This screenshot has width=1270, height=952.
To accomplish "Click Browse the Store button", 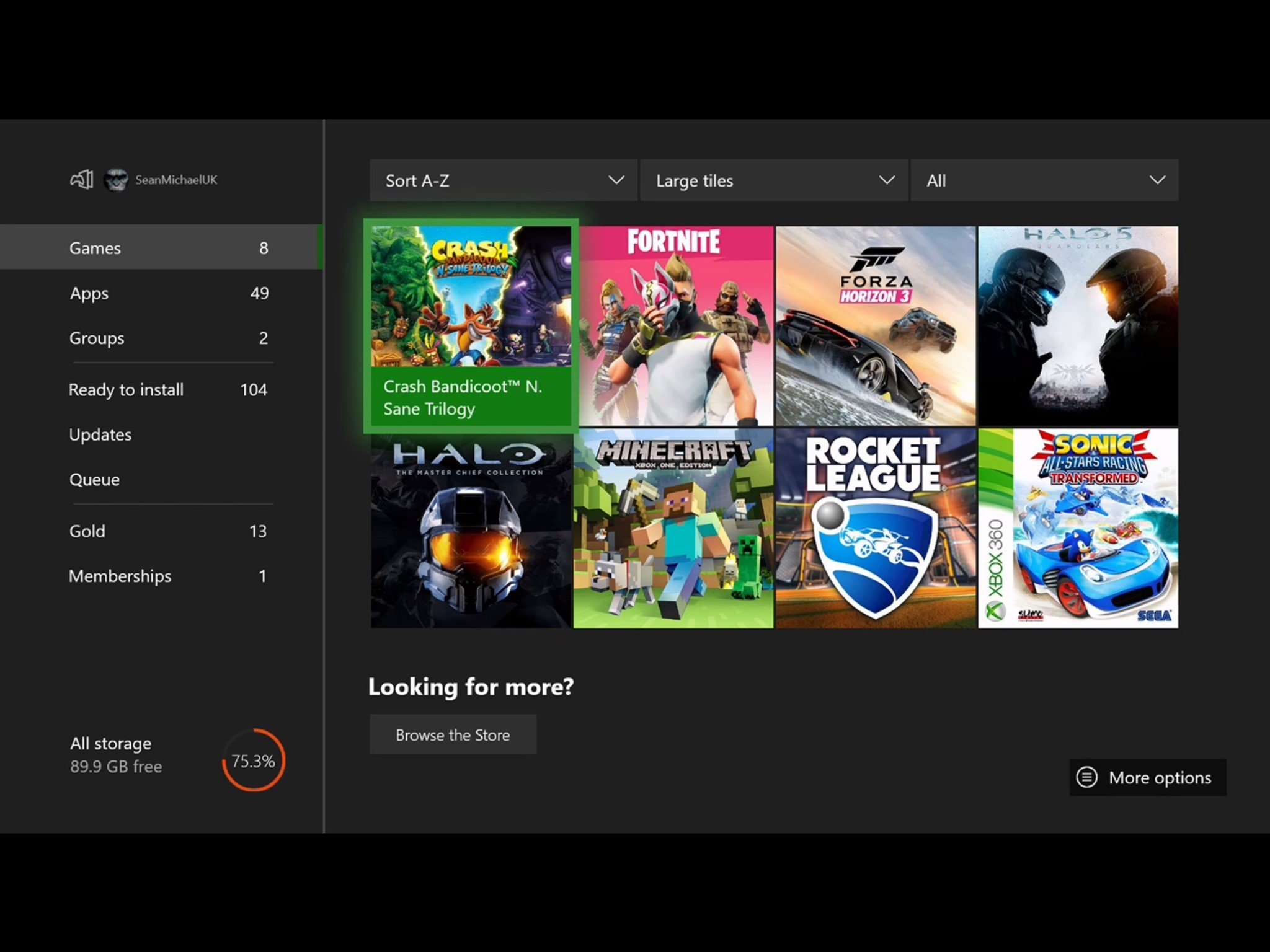I will point(453,734).
